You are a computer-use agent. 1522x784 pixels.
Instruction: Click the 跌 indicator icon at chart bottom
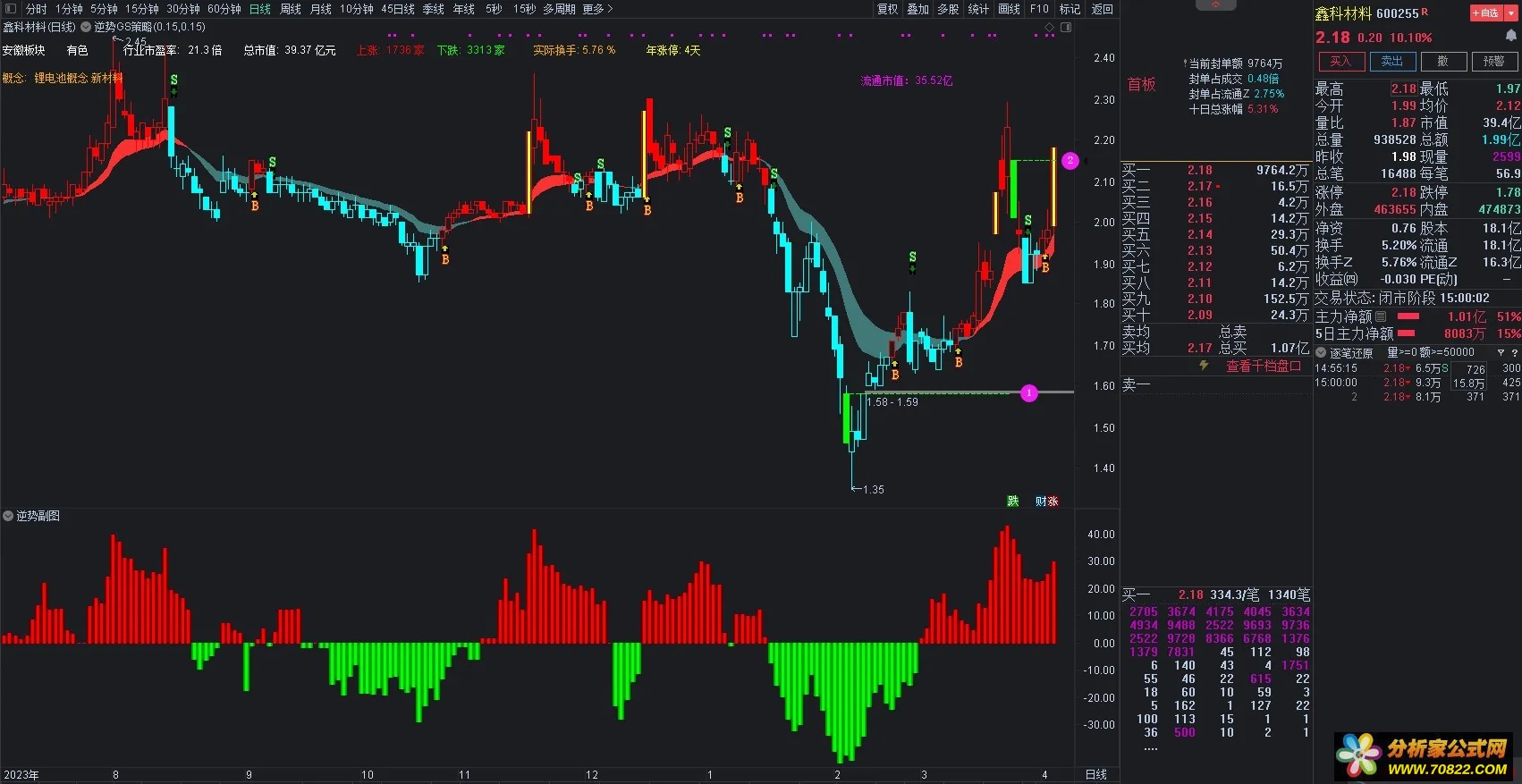1012,501
